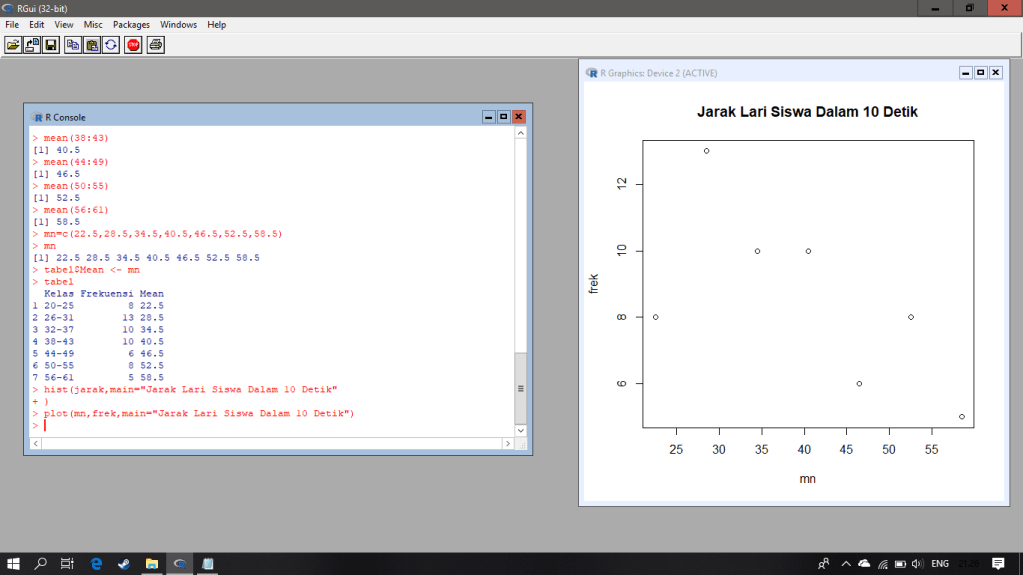Show hidden system tray icons
This screenshot has width=1023, height=575.
pyautogui.click(x=846, y=564)
